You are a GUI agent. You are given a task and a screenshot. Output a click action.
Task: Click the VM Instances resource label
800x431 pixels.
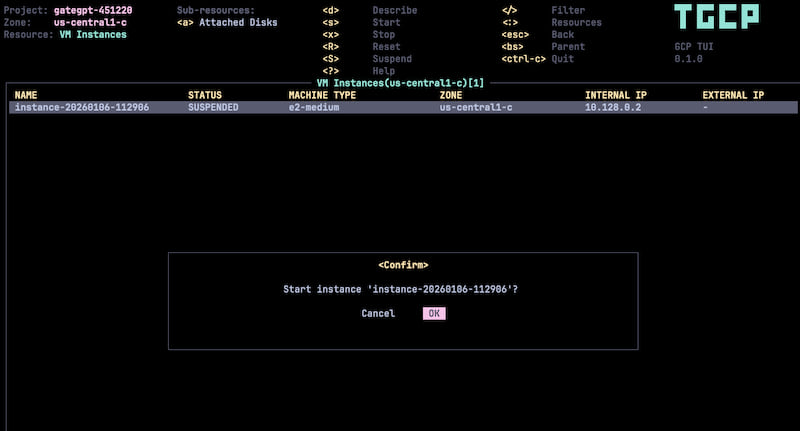point(93,35)
